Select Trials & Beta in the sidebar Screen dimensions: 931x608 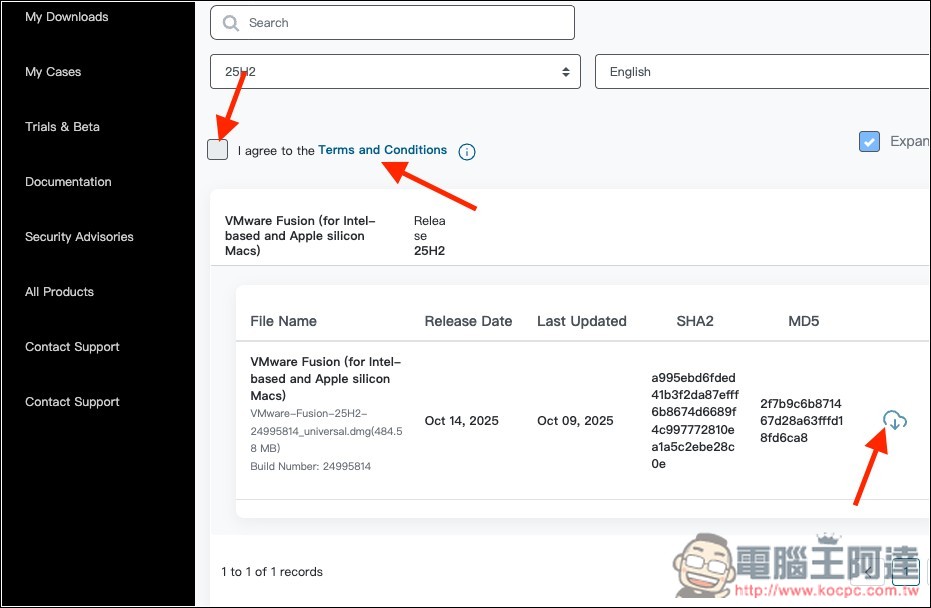coord(62,127)
